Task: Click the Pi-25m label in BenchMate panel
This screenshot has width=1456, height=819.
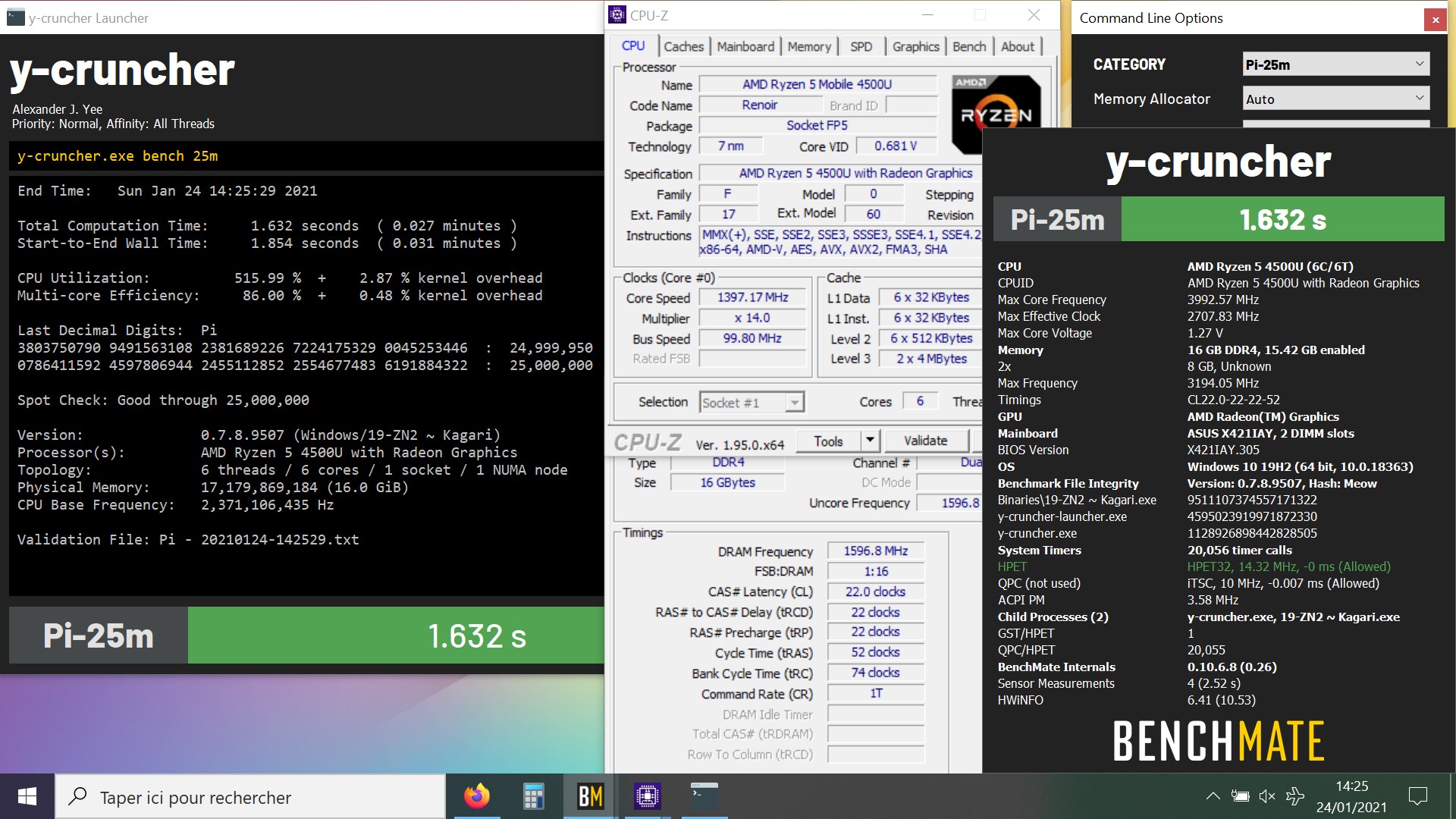Action: (1057, 220)
